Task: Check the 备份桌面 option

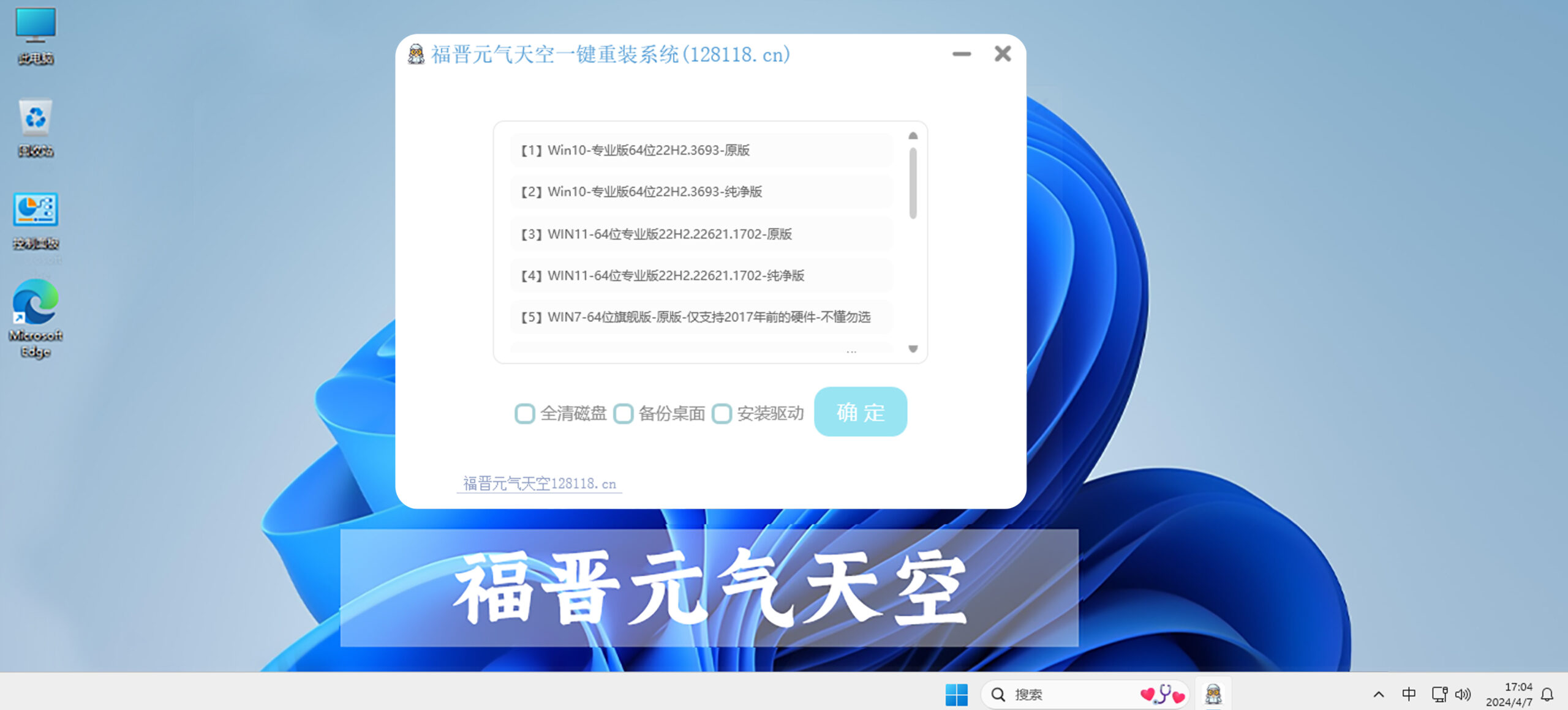Action: click(624, 414)
